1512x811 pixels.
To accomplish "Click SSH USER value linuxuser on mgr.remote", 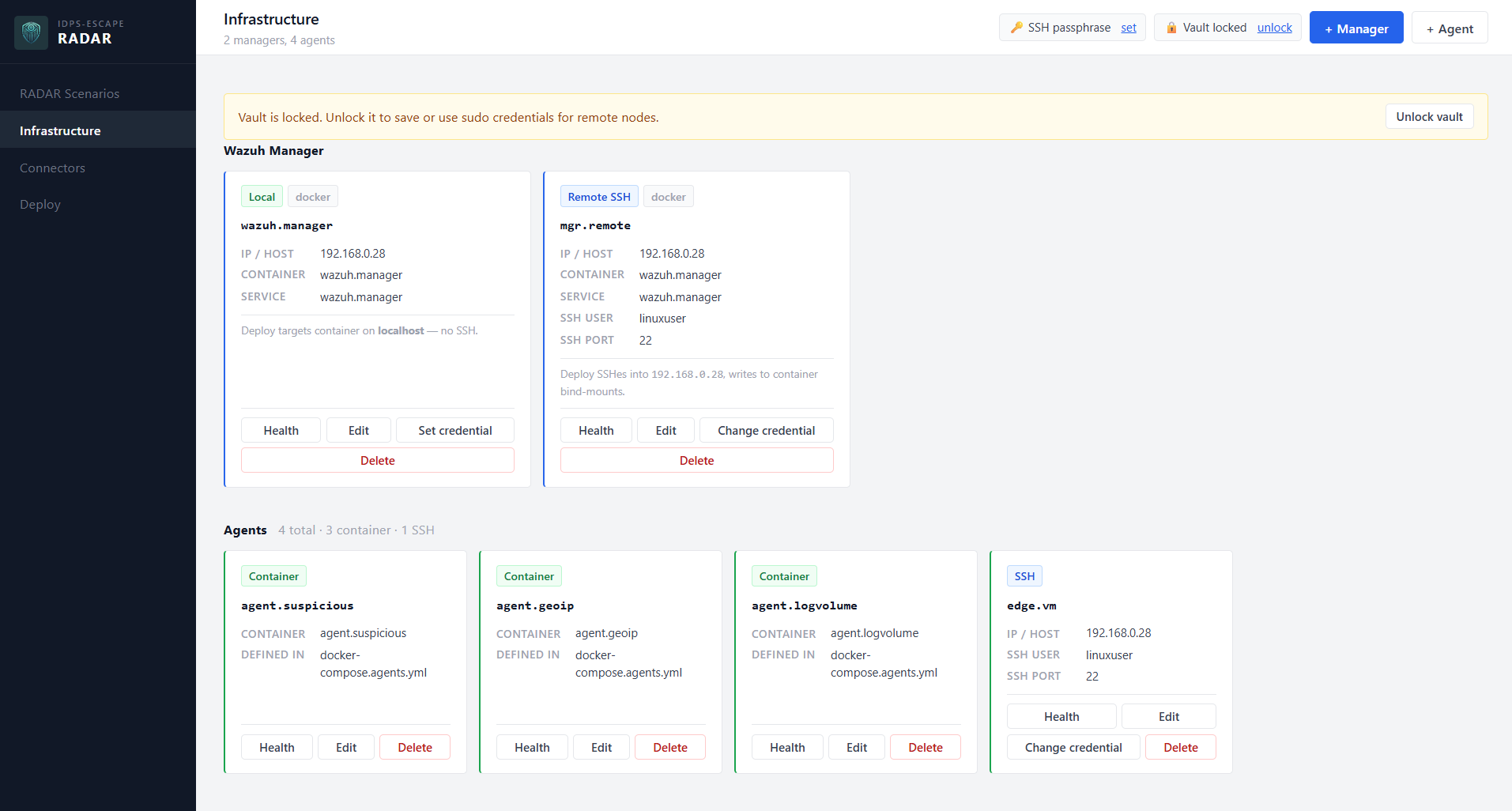I will (662, 318).
